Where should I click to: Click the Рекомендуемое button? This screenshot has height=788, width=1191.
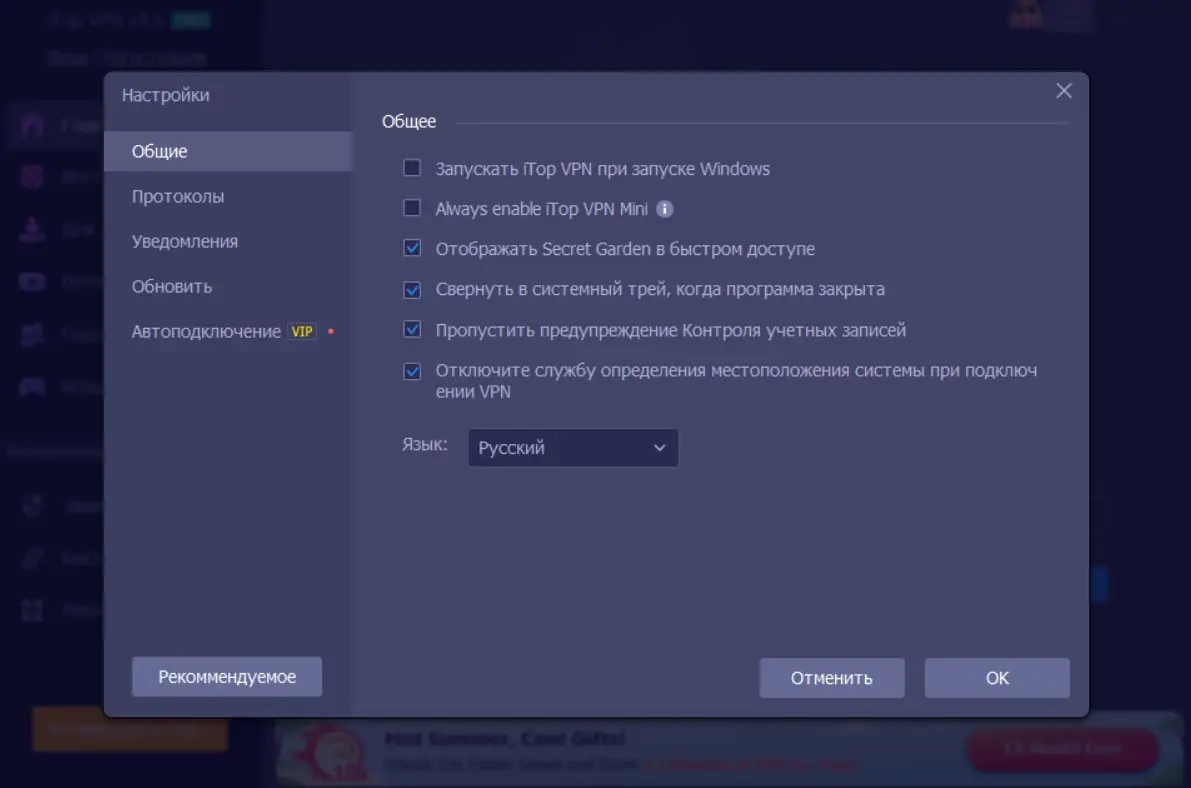(226, 676)
